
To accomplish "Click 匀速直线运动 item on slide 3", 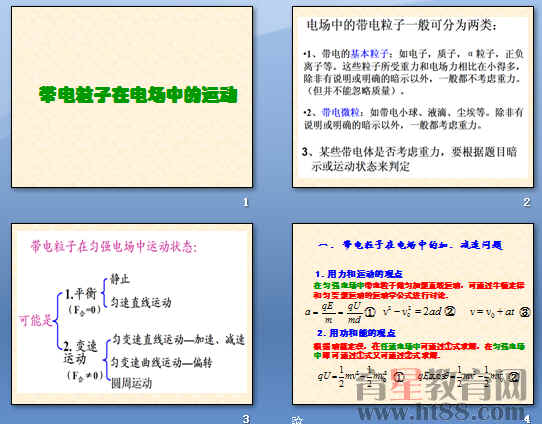I will 141,302.
